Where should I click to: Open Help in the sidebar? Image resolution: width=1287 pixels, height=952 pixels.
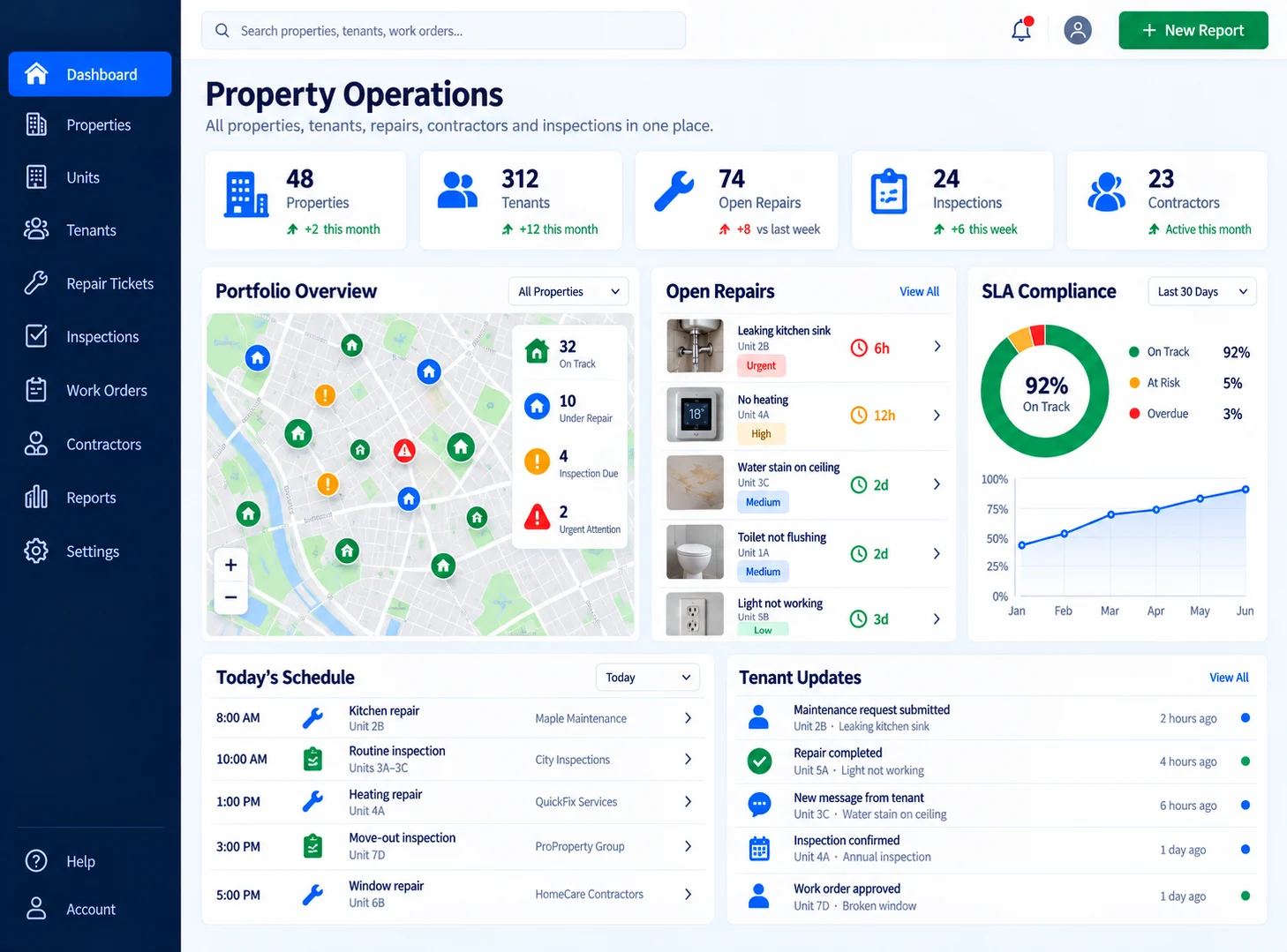pos(90,861)
